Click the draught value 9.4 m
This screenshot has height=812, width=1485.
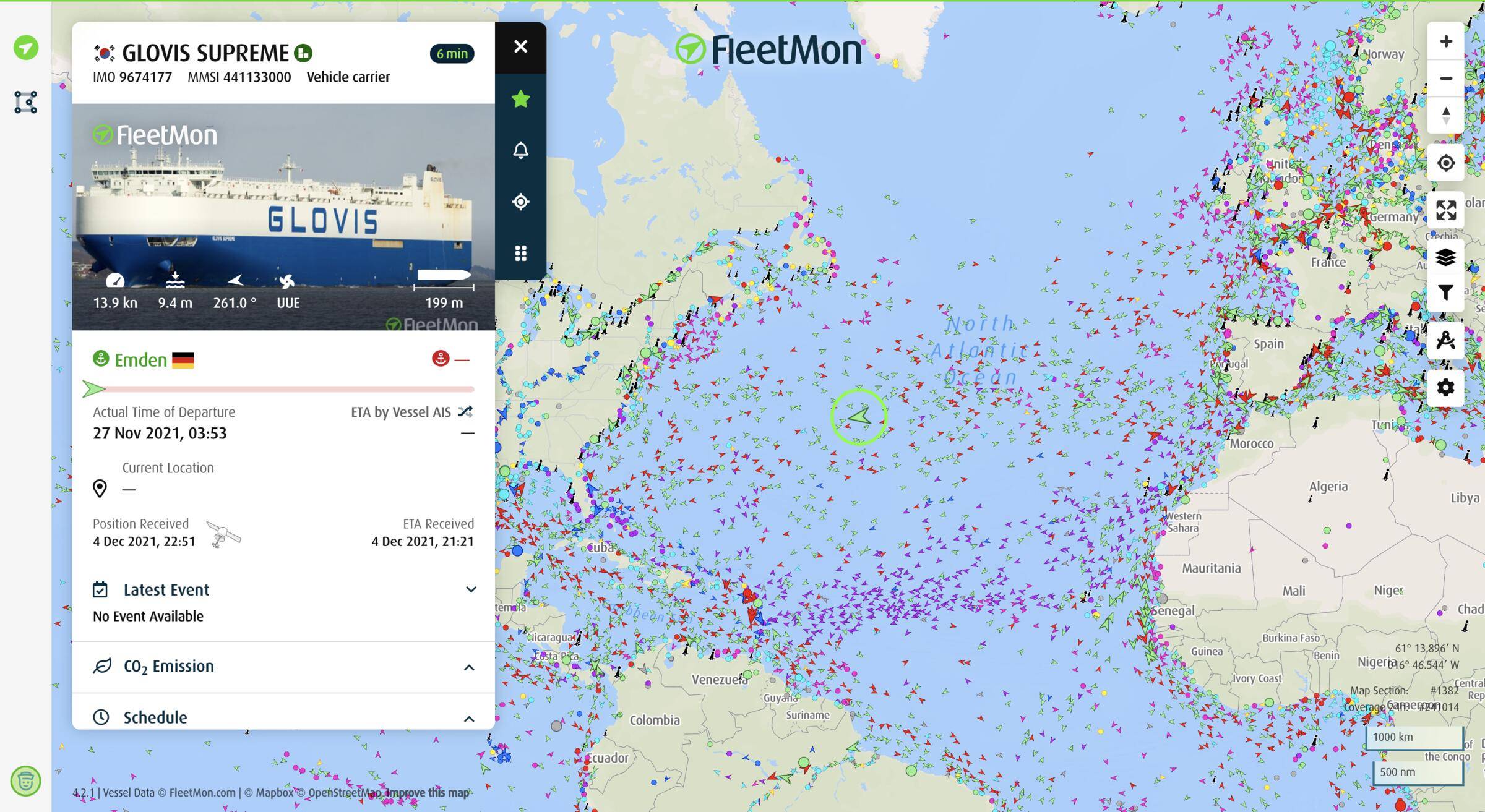click(x=175, y=303)
